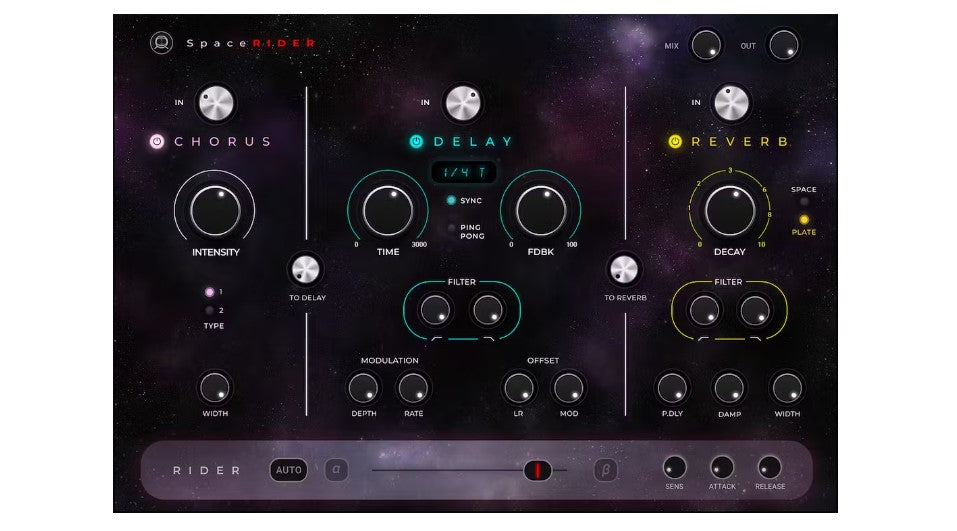Viewport: 957px width, 531px height.
Task: Click the modulation RATE knob
Action: pyautogui.click(x=413, y=388)
